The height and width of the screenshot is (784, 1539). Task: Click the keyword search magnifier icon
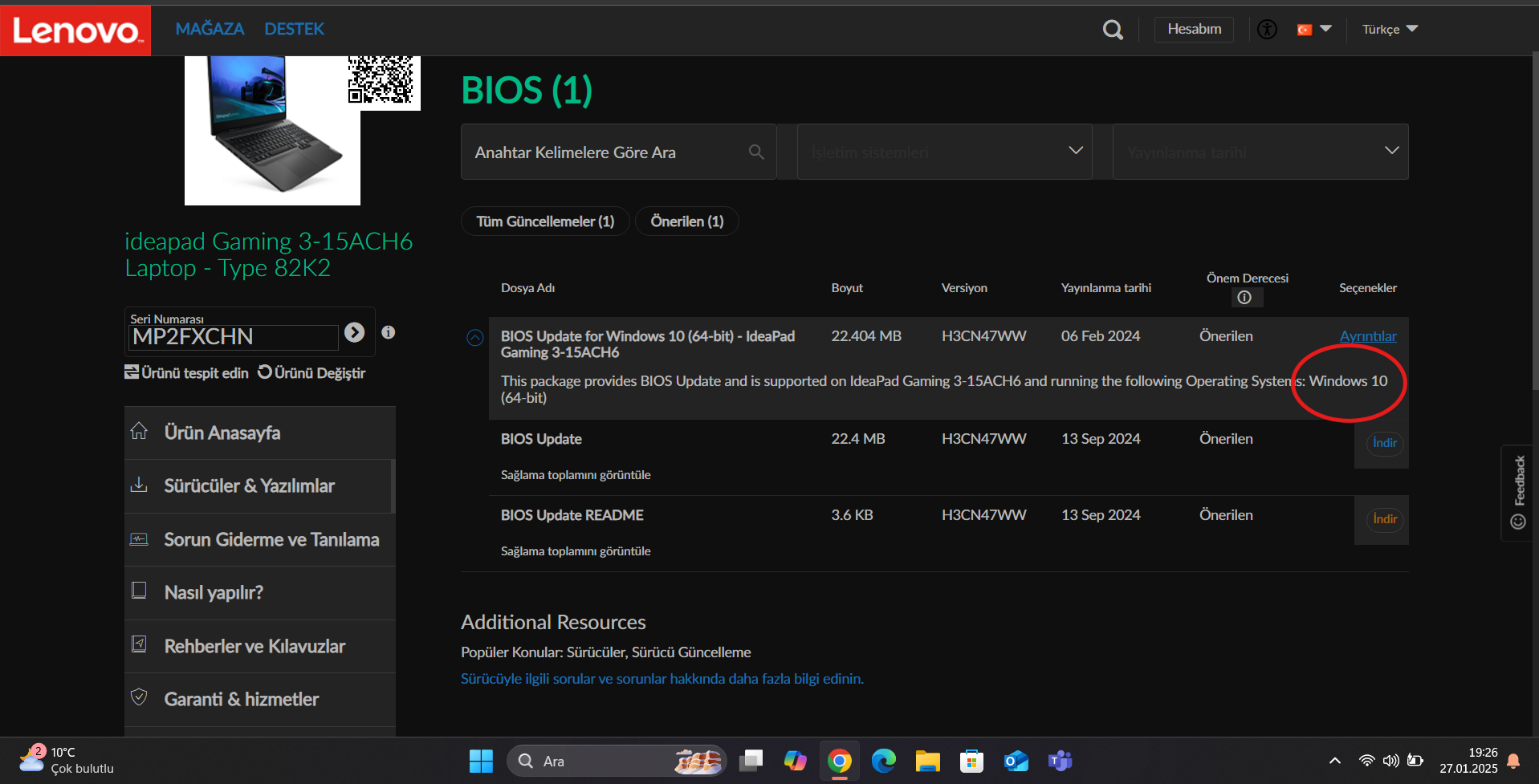tap(756, 152)
